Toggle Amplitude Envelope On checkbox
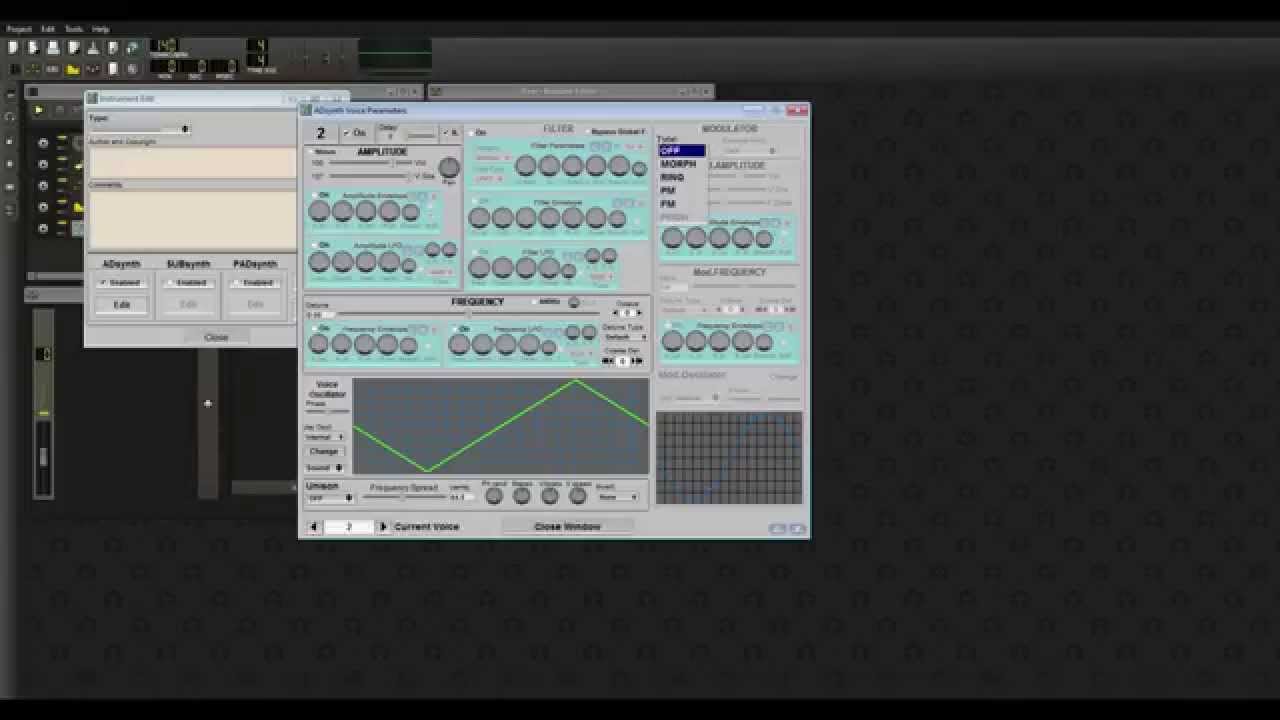This screenshot has height=720, width=1280. pyautogui.click(x=320, y=195)
